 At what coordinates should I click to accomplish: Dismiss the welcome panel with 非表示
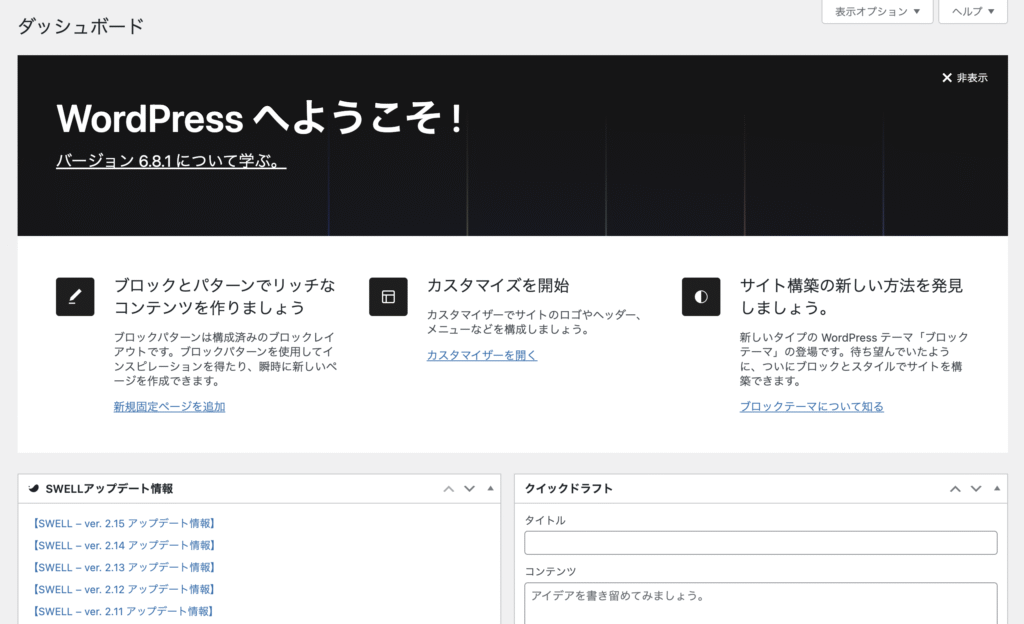pyautogui.click(x=965, y=78)
